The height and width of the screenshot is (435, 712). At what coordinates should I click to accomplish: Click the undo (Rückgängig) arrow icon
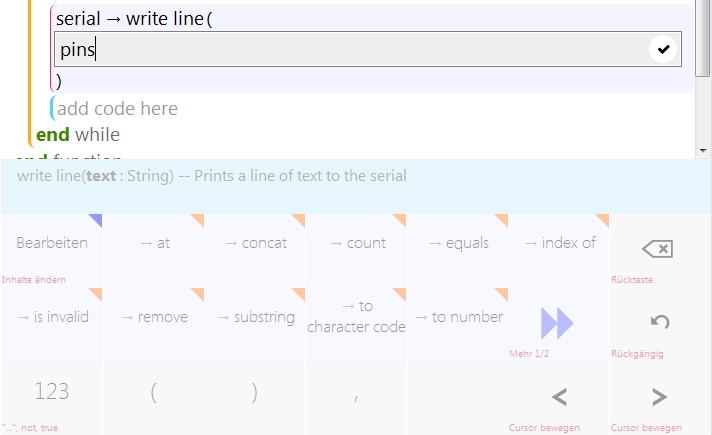(x=660, y=322)
